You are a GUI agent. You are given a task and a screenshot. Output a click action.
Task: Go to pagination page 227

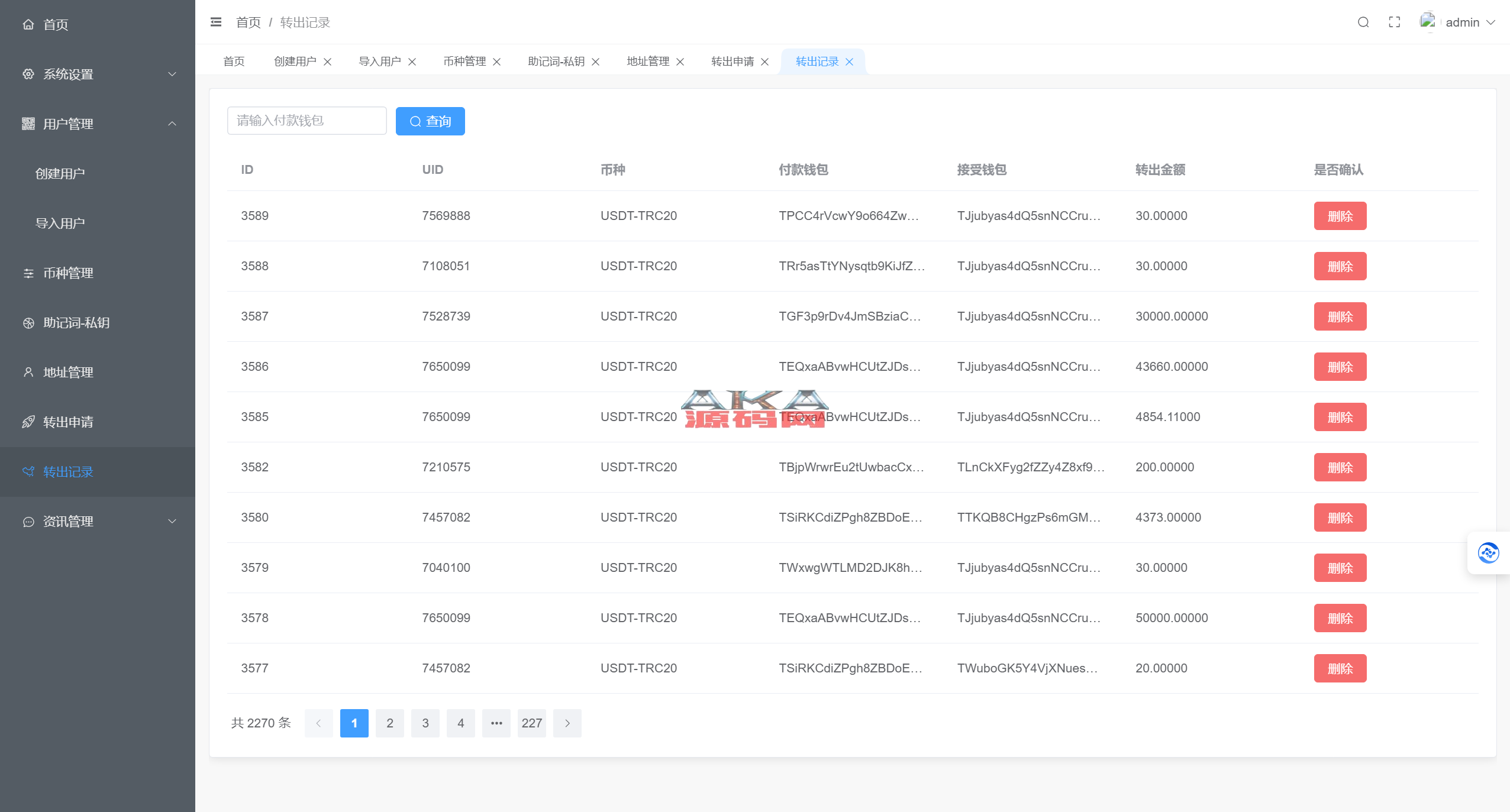(531, 723)
